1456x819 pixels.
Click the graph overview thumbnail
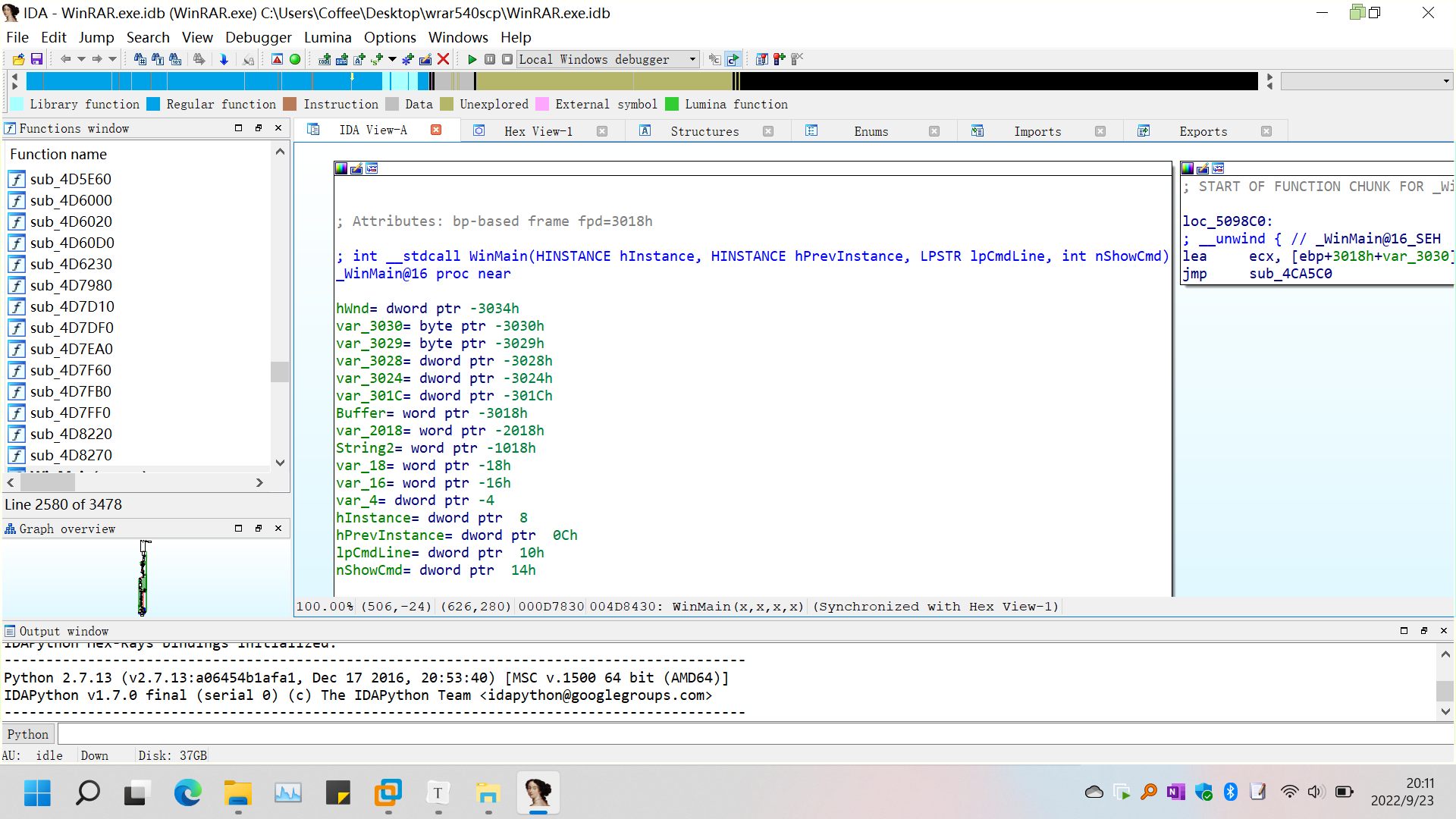143,578
